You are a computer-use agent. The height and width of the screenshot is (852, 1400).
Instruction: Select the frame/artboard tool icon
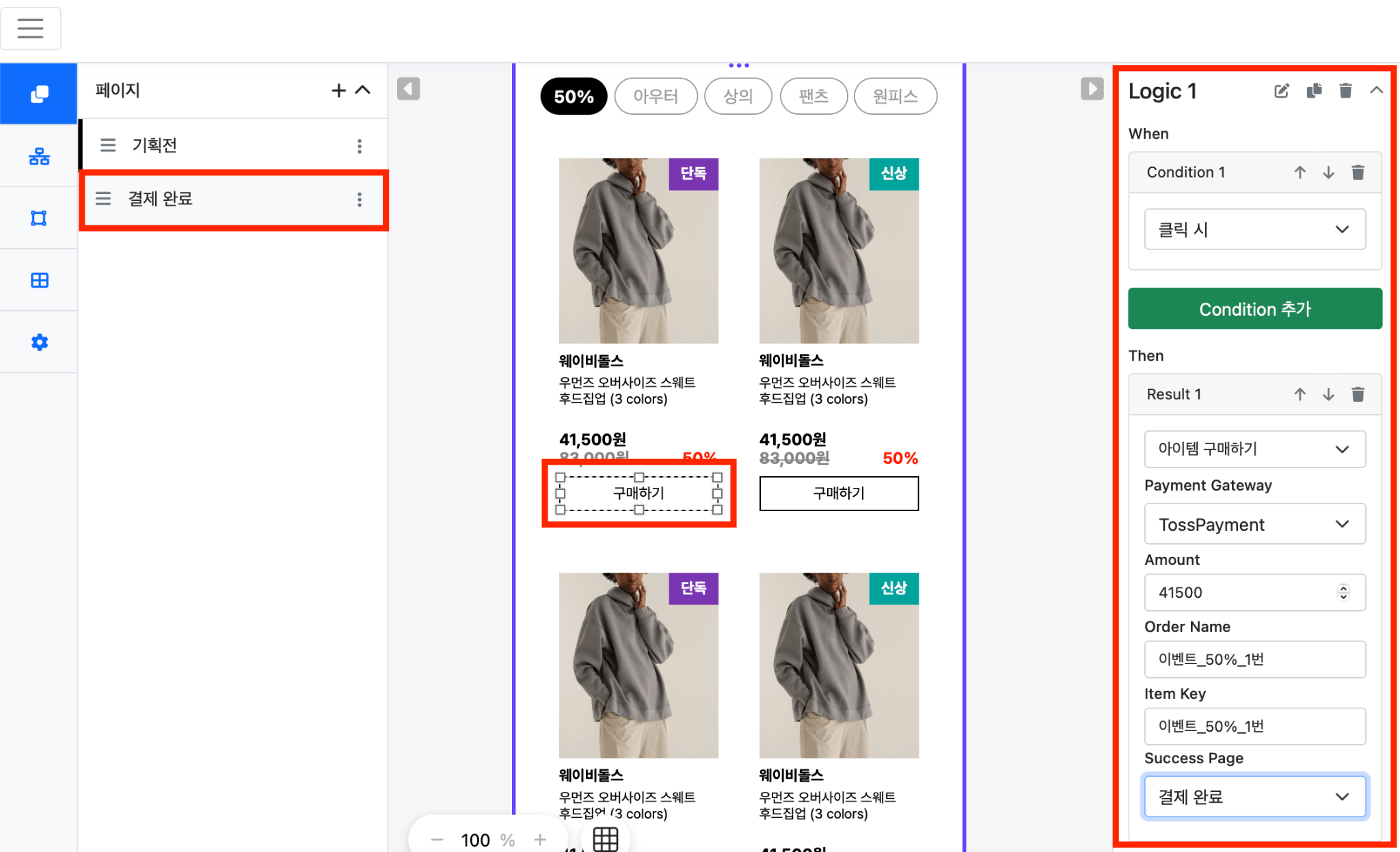click(39, 217)
